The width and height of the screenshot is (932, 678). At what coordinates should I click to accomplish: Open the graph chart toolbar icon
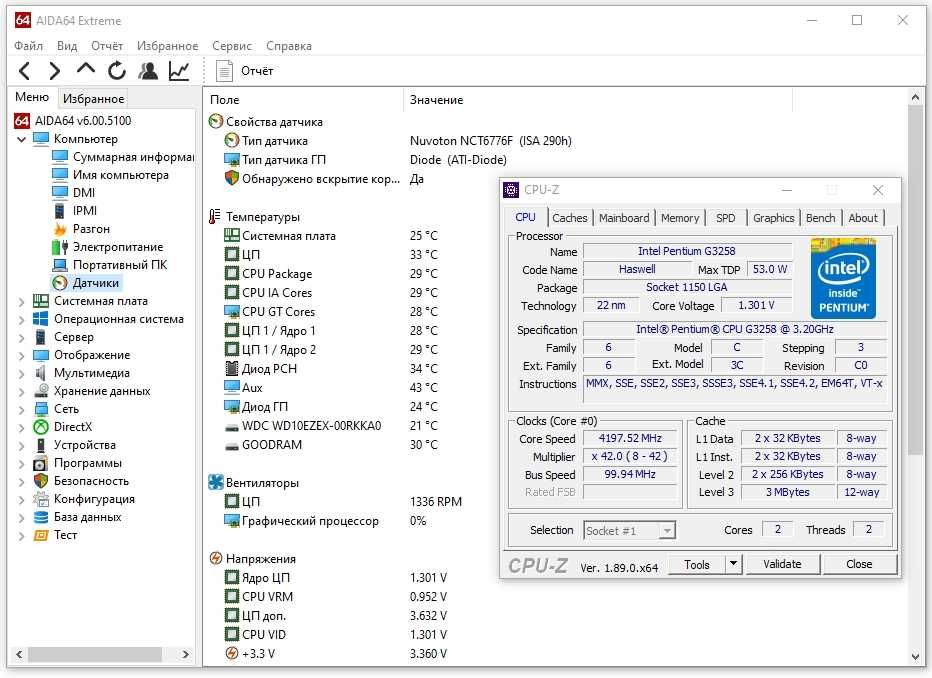click(x=179, y=71)
